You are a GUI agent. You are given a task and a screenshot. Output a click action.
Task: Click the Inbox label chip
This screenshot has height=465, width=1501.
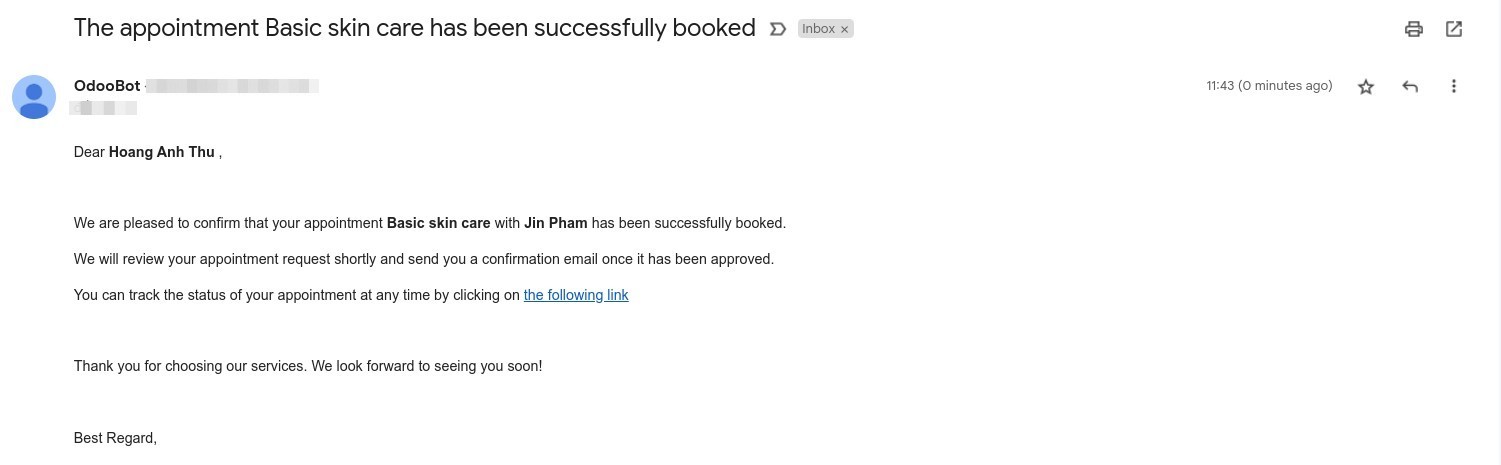(817, 29)
